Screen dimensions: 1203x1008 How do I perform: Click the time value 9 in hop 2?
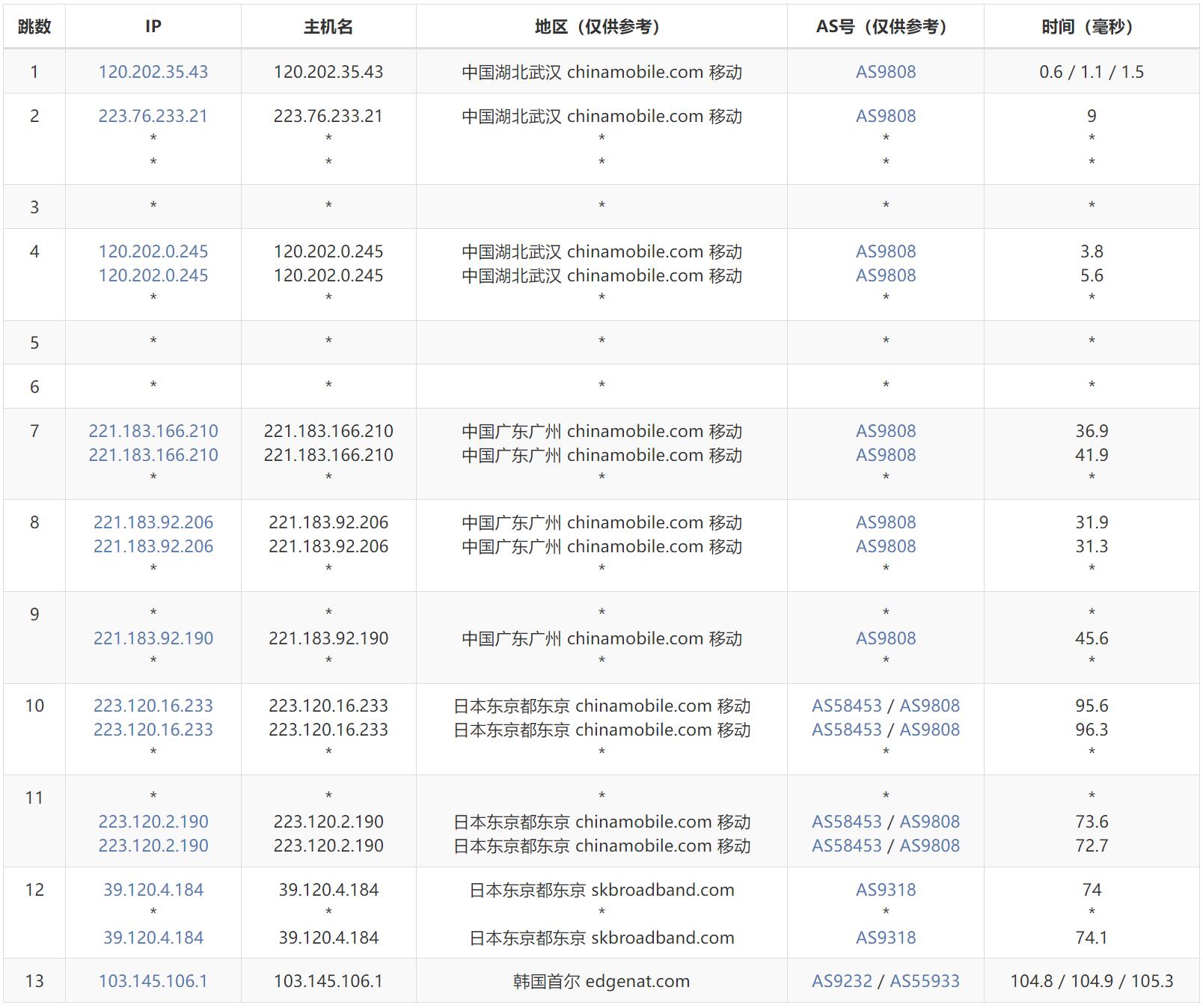pyautogui.click(x=1092, y=116)
